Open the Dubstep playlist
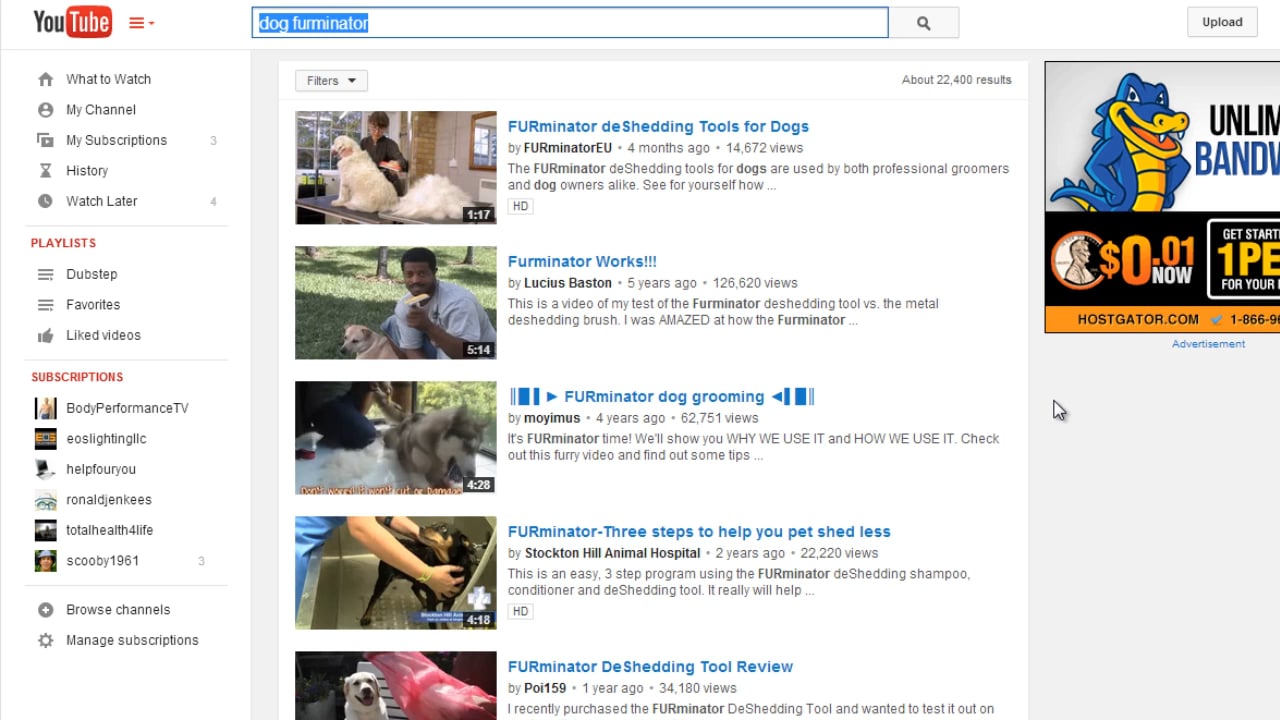 91,274
